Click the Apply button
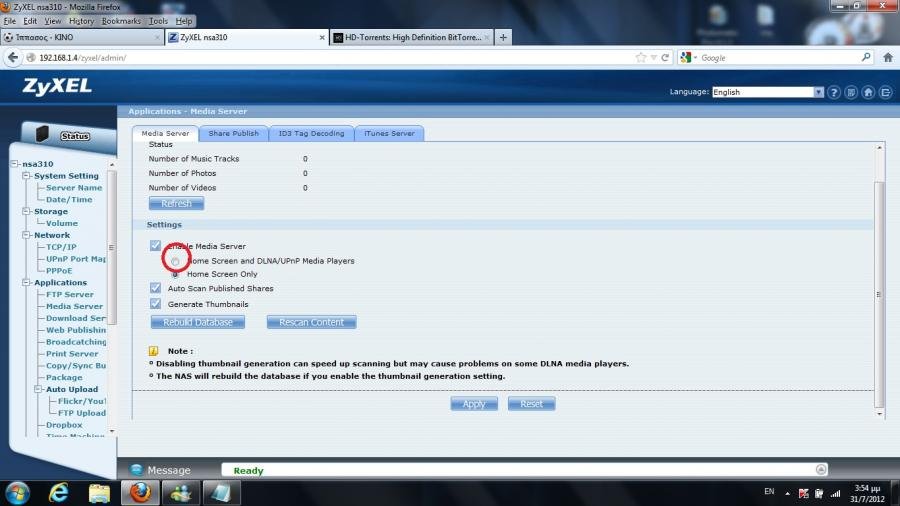Viewport: 900px width, 506px height. point(474,404)
